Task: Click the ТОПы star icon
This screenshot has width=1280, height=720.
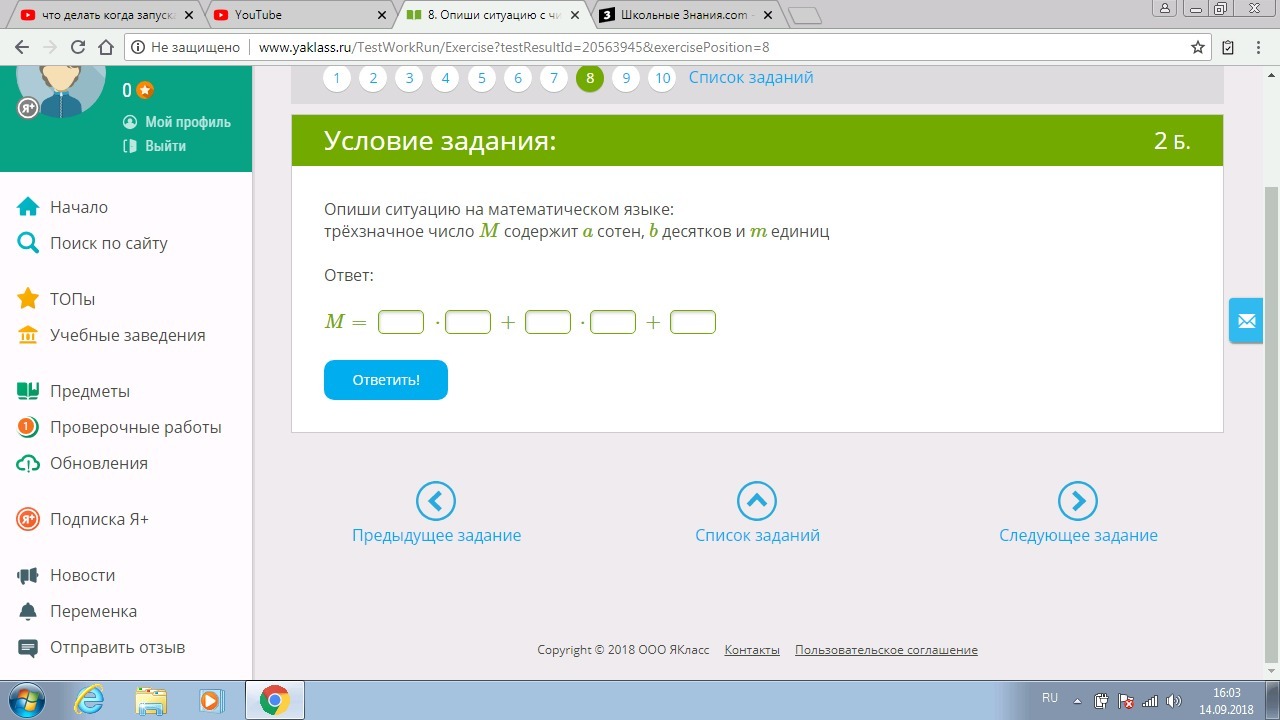Action: (28, 299)
